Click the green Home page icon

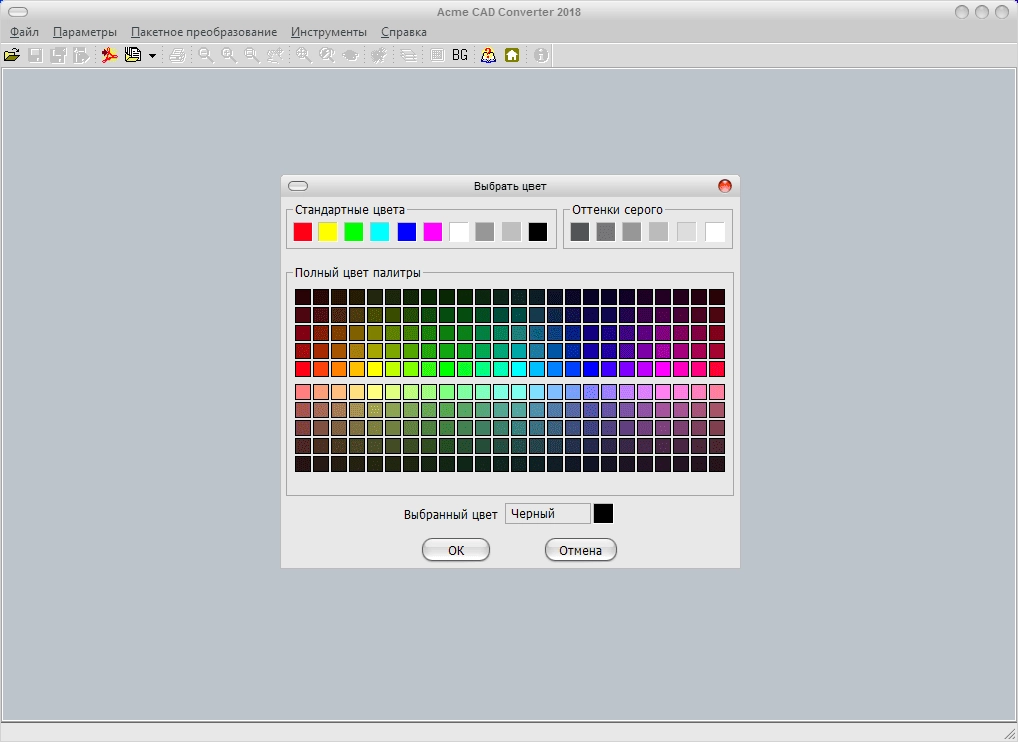(x=512, y=55)
